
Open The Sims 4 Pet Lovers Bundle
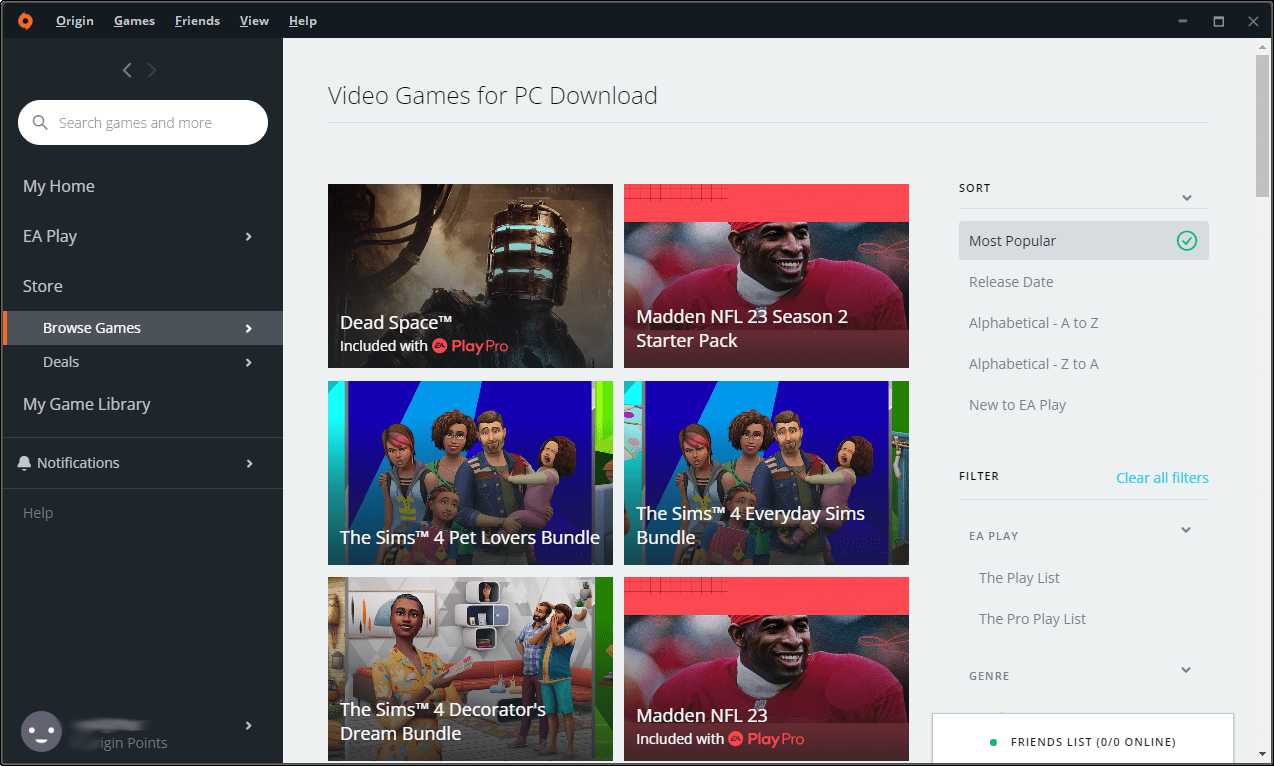[x=470, y=473]
